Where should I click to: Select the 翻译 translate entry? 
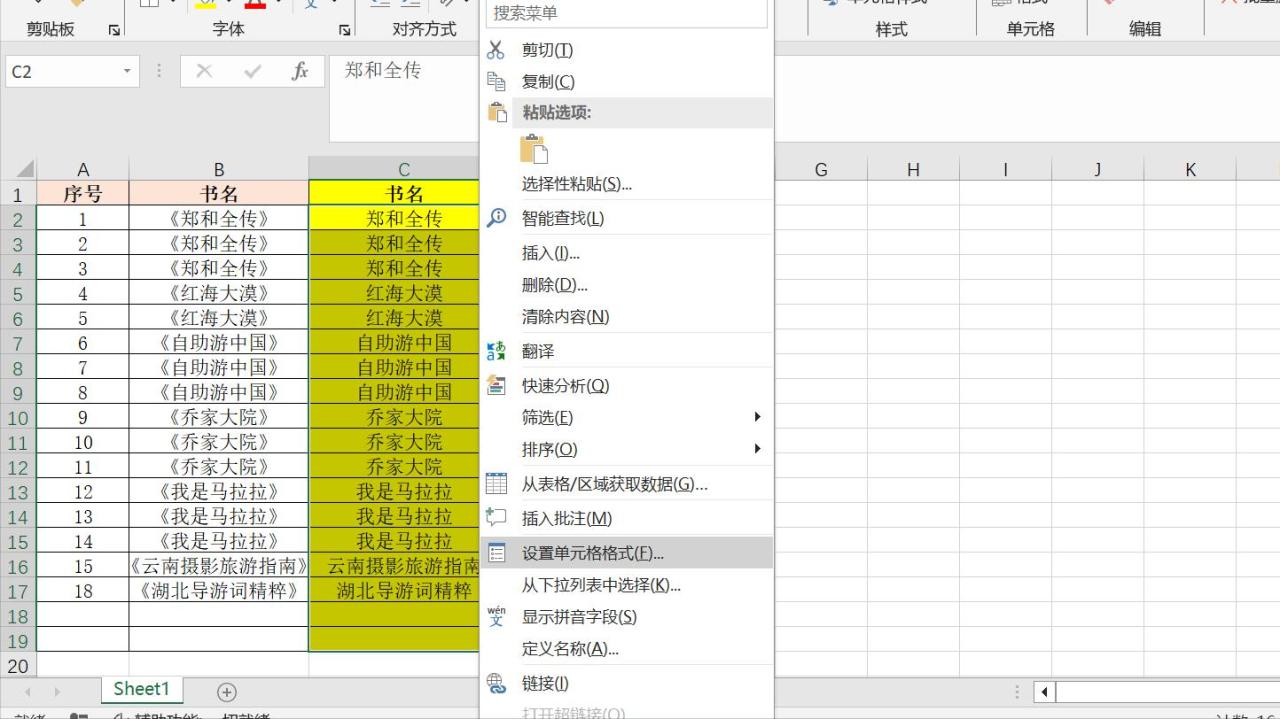tap(626, 352)
